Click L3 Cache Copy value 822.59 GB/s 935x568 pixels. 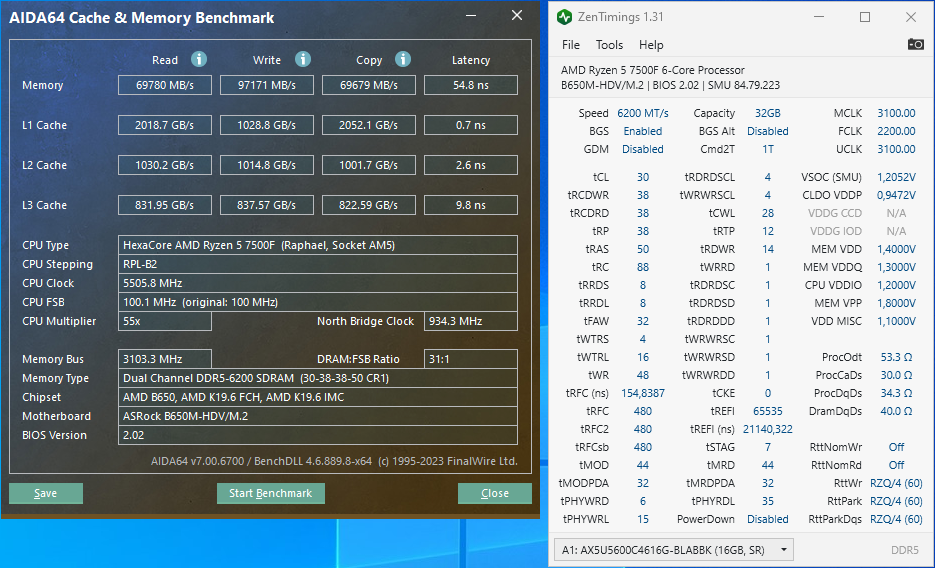[x=369, y=205]
